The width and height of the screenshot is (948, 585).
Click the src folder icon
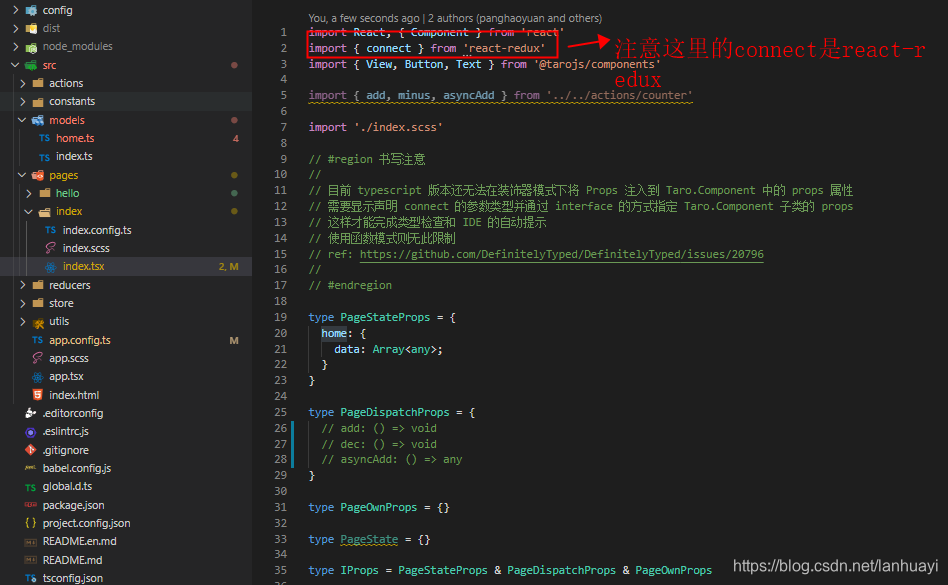pyautogui.click(x=31, y=65)
